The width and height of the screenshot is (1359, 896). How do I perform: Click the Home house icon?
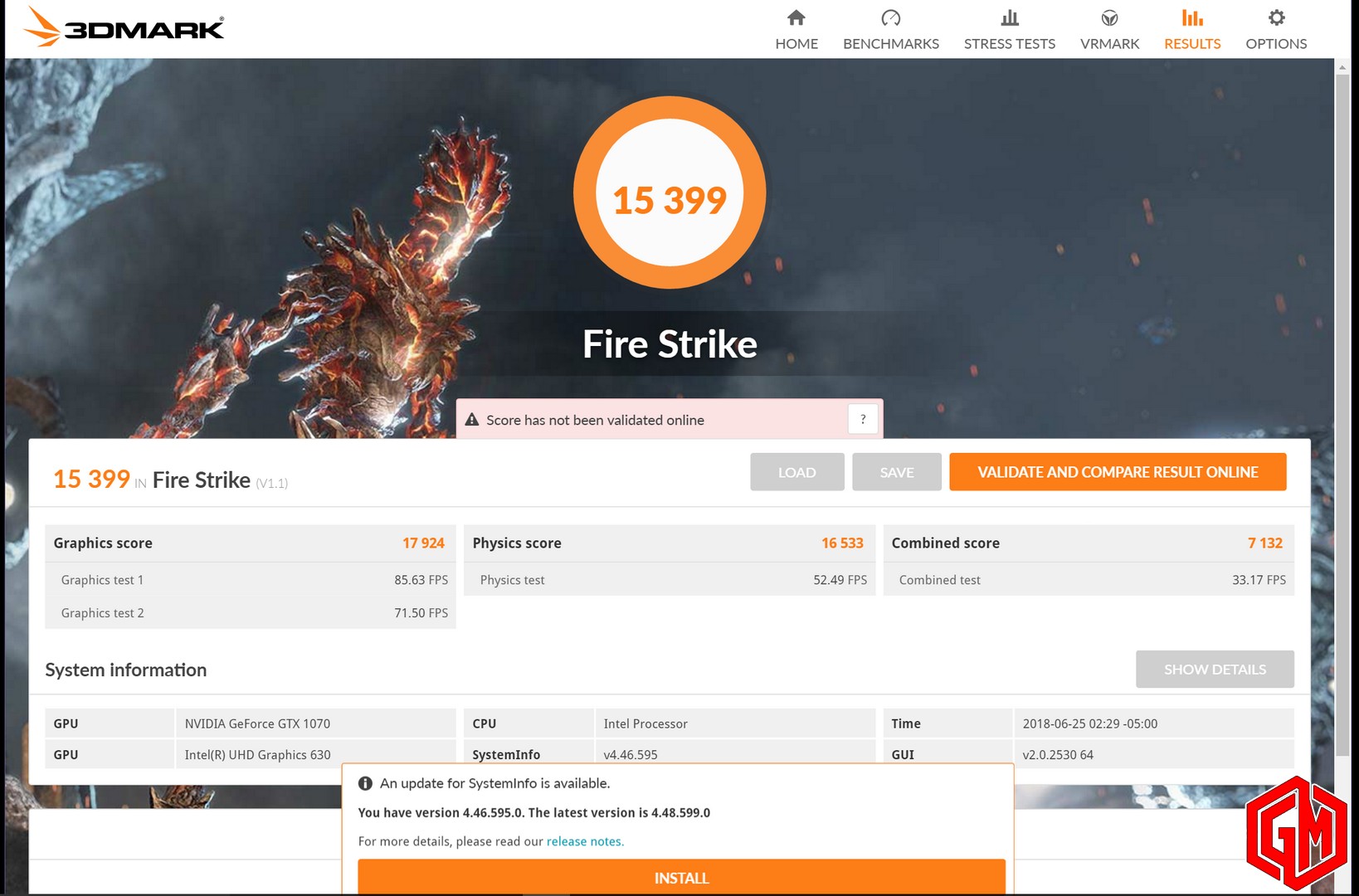[796, 17]
